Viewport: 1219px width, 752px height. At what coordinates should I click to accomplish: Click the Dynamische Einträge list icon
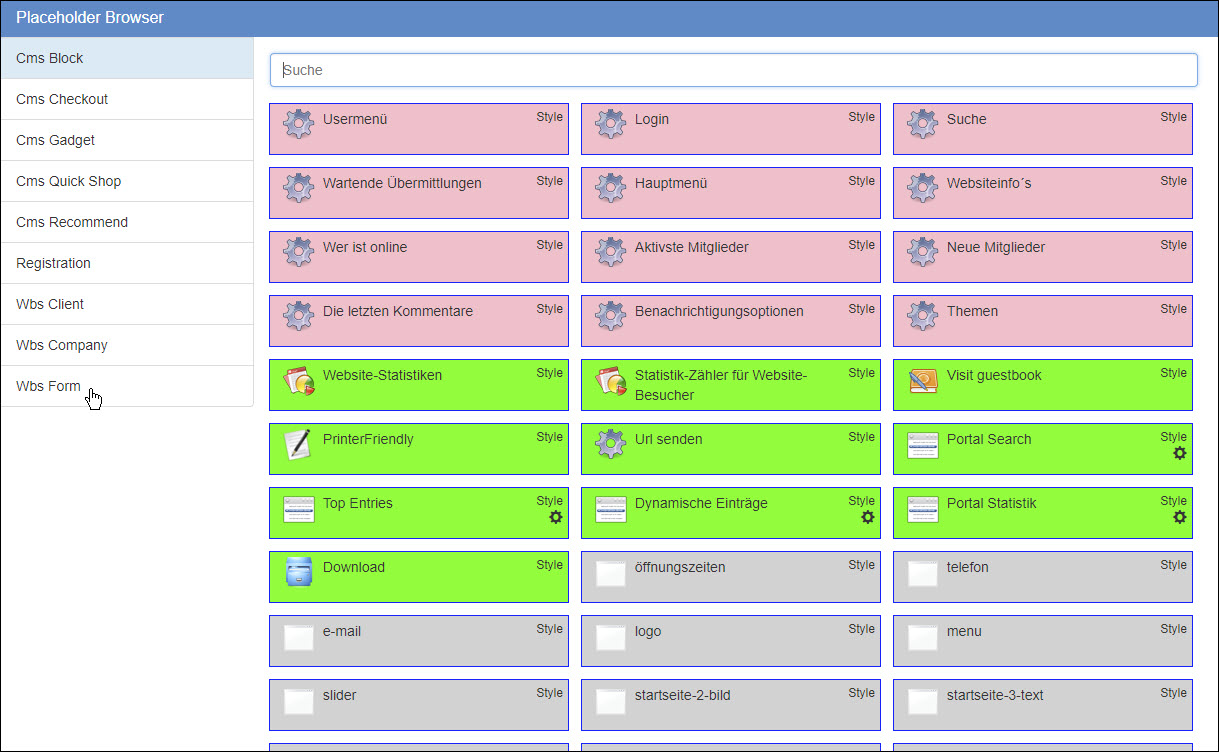(610, 509)
